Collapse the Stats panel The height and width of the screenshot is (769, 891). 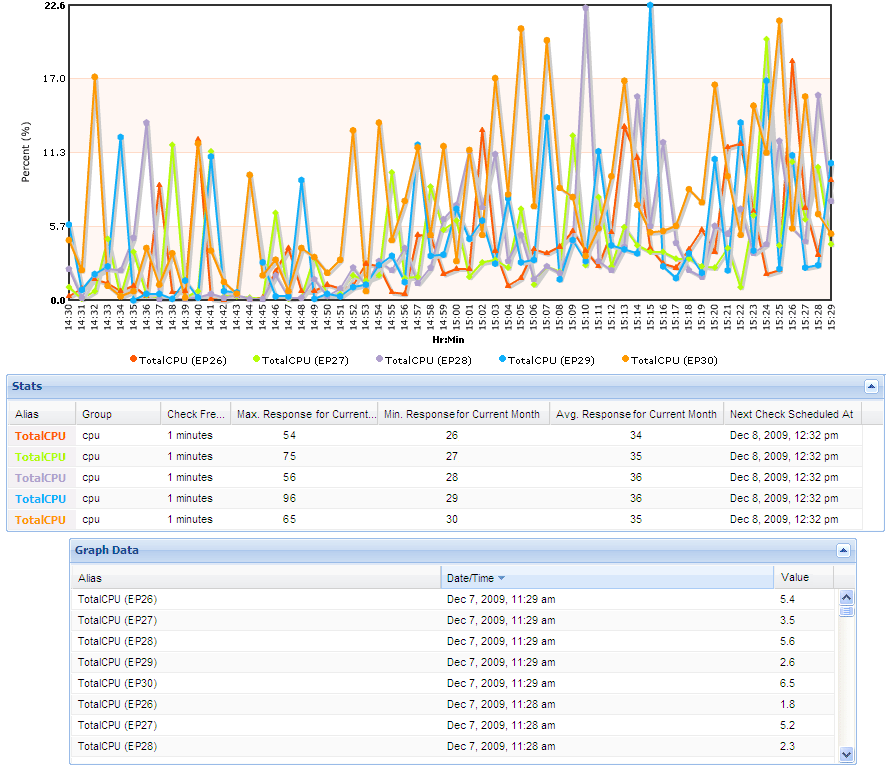click(x=871, y=386)
